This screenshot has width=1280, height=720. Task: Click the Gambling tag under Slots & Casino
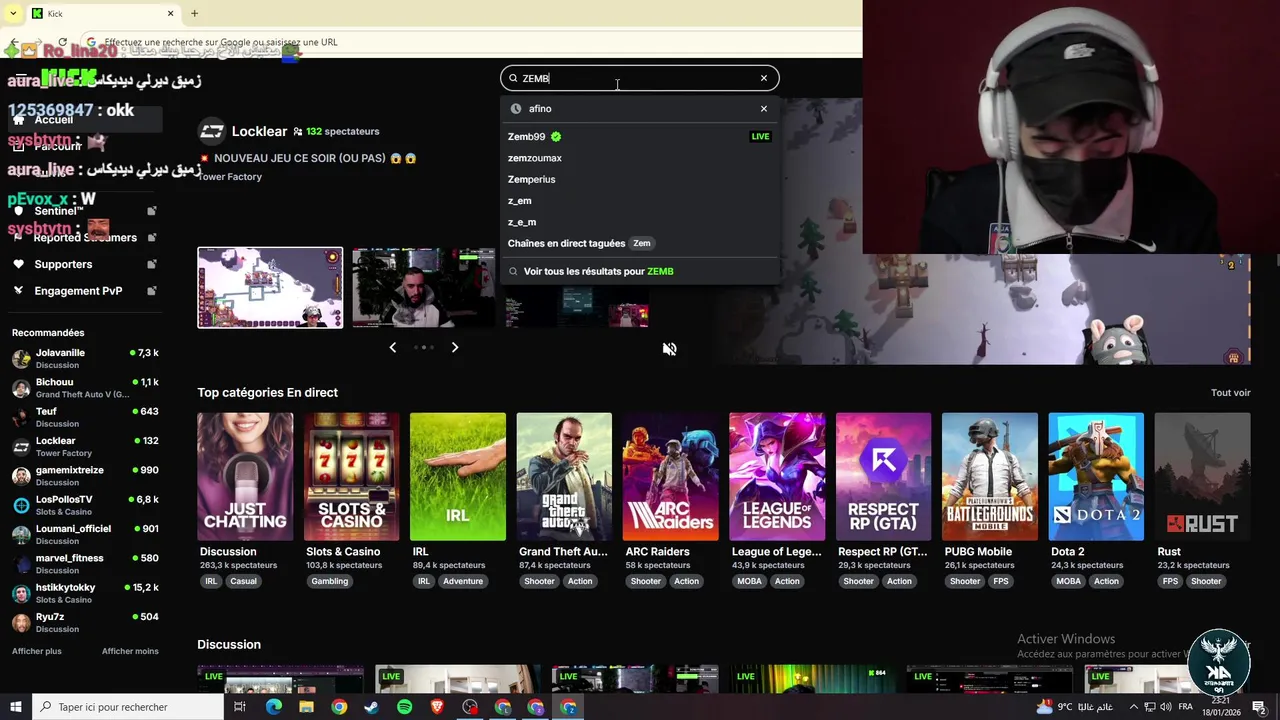click(x=329, y=581)
